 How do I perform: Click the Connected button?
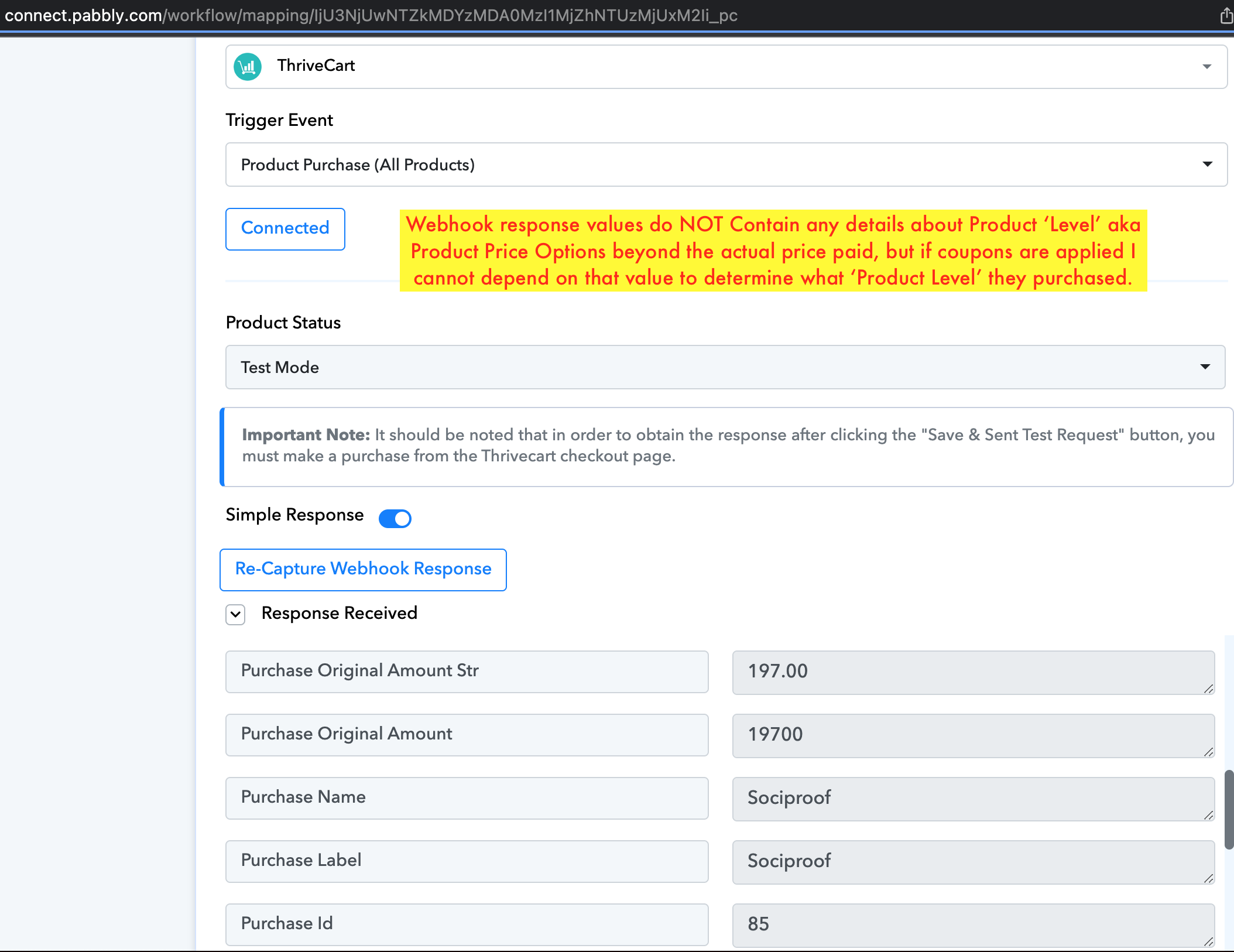tap(285, 229)
